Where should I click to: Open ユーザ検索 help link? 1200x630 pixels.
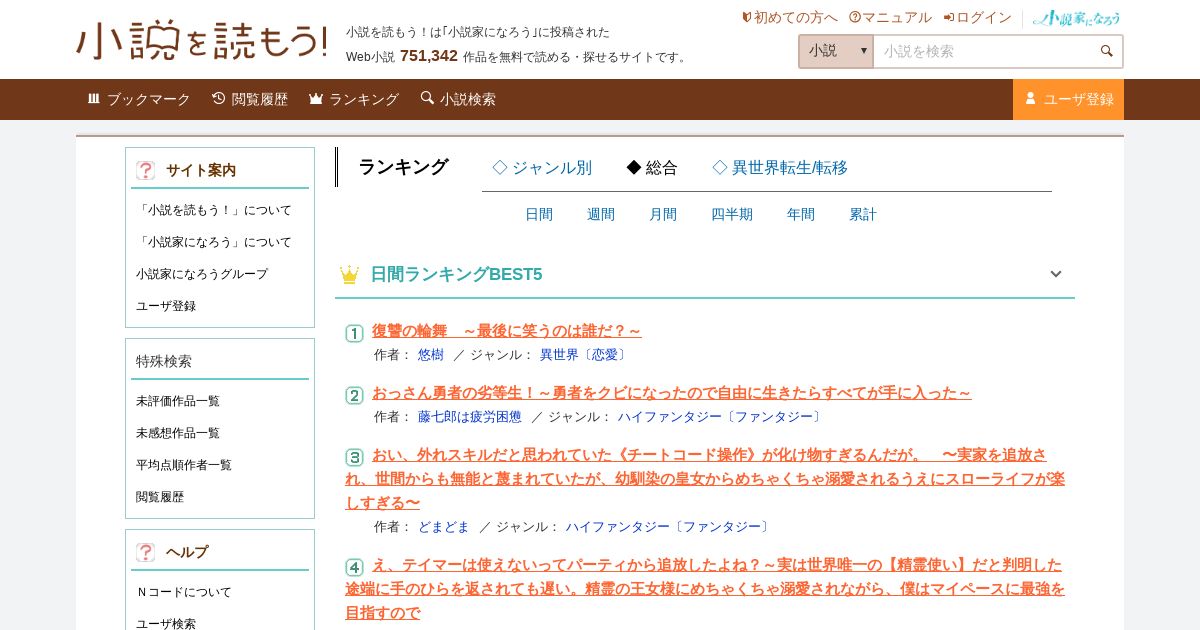click(166, 624)
